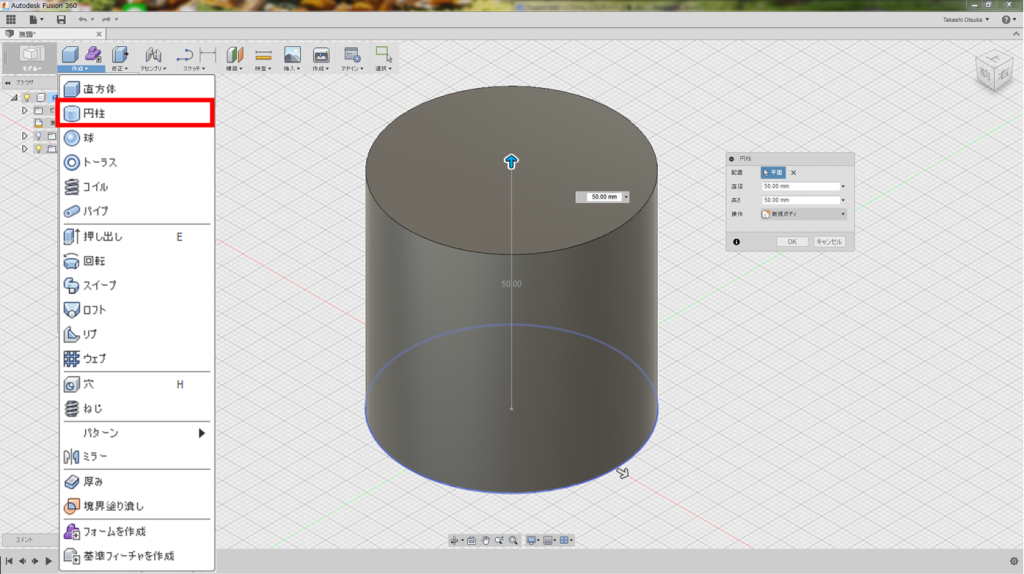Open the 操作 新規ボディ dropdown
This screenshot has height=574, width=1024.
click(803, 214)
